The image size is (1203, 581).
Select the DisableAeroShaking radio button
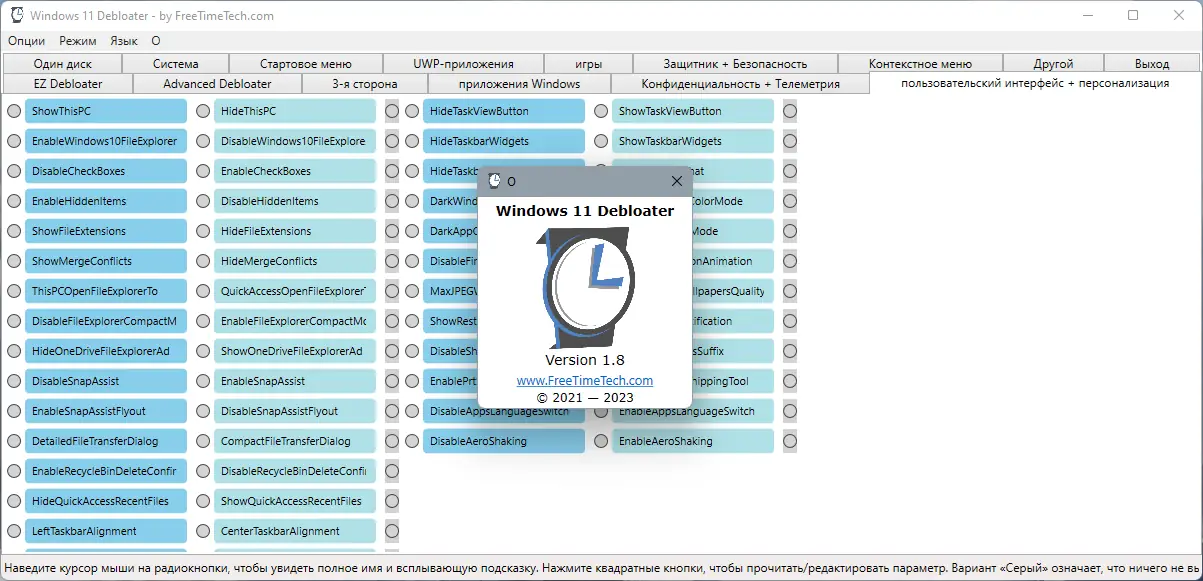click(412, 441)
